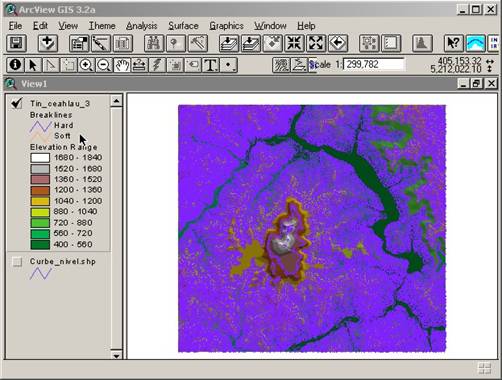Uncheck the Tin_ceahlau_3 theme visibility box
This screenshot has height=380, width=502.
[17, 103]
